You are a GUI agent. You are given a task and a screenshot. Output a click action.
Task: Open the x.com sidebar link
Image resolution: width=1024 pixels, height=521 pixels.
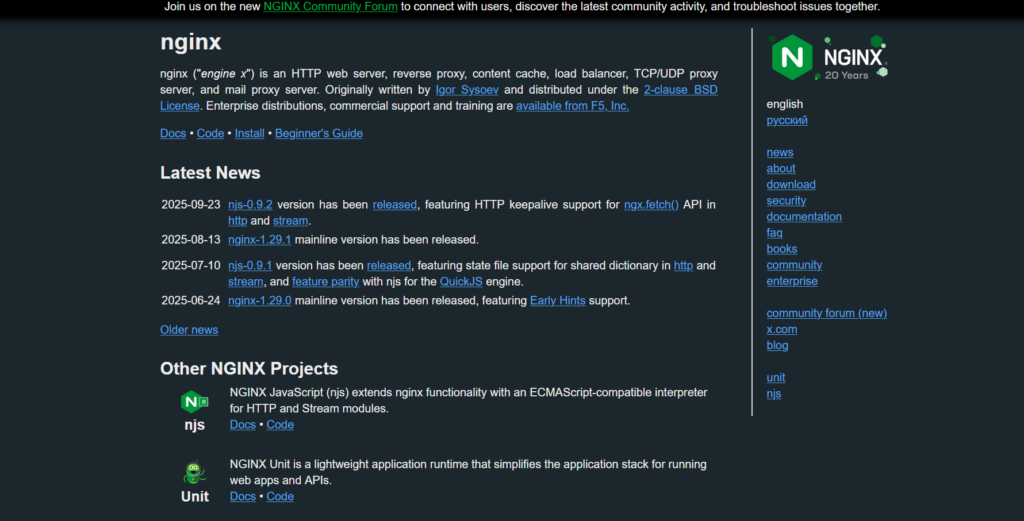pos(782,329)
